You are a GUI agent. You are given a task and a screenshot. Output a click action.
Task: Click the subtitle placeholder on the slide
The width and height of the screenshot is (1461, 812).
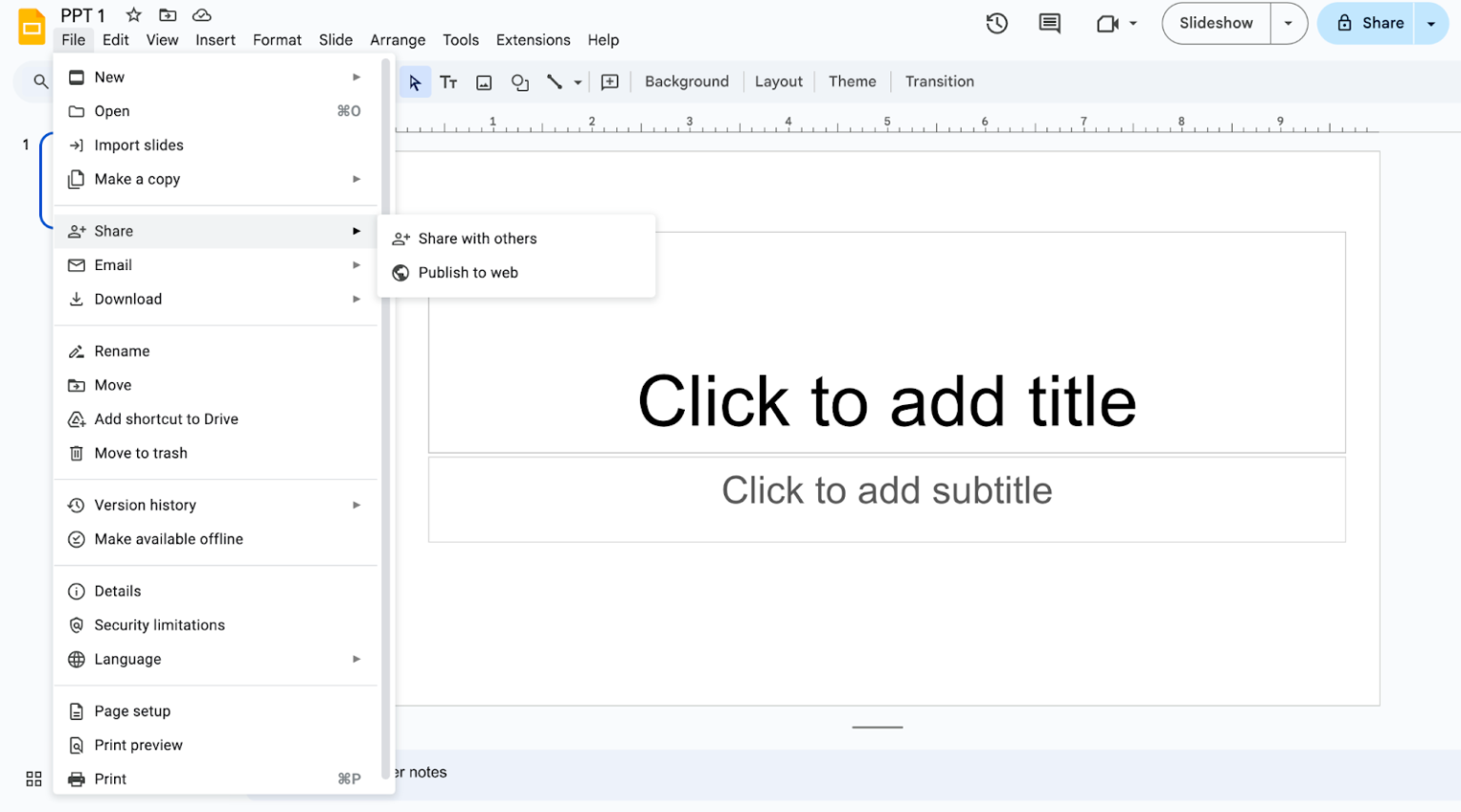(886, 491)
